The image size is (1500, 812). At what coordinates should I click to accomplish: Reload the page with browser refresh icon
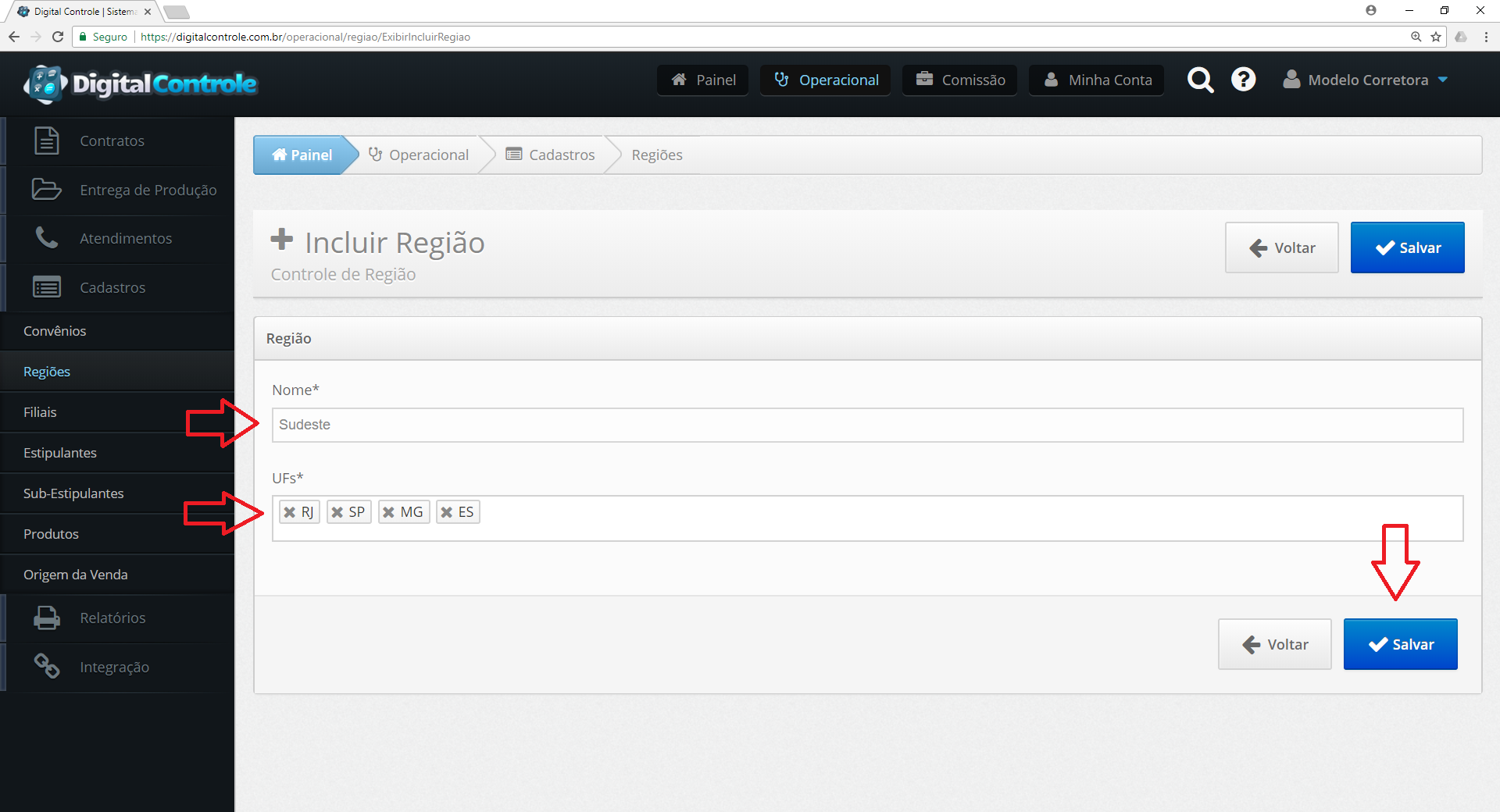coord(58,37)
